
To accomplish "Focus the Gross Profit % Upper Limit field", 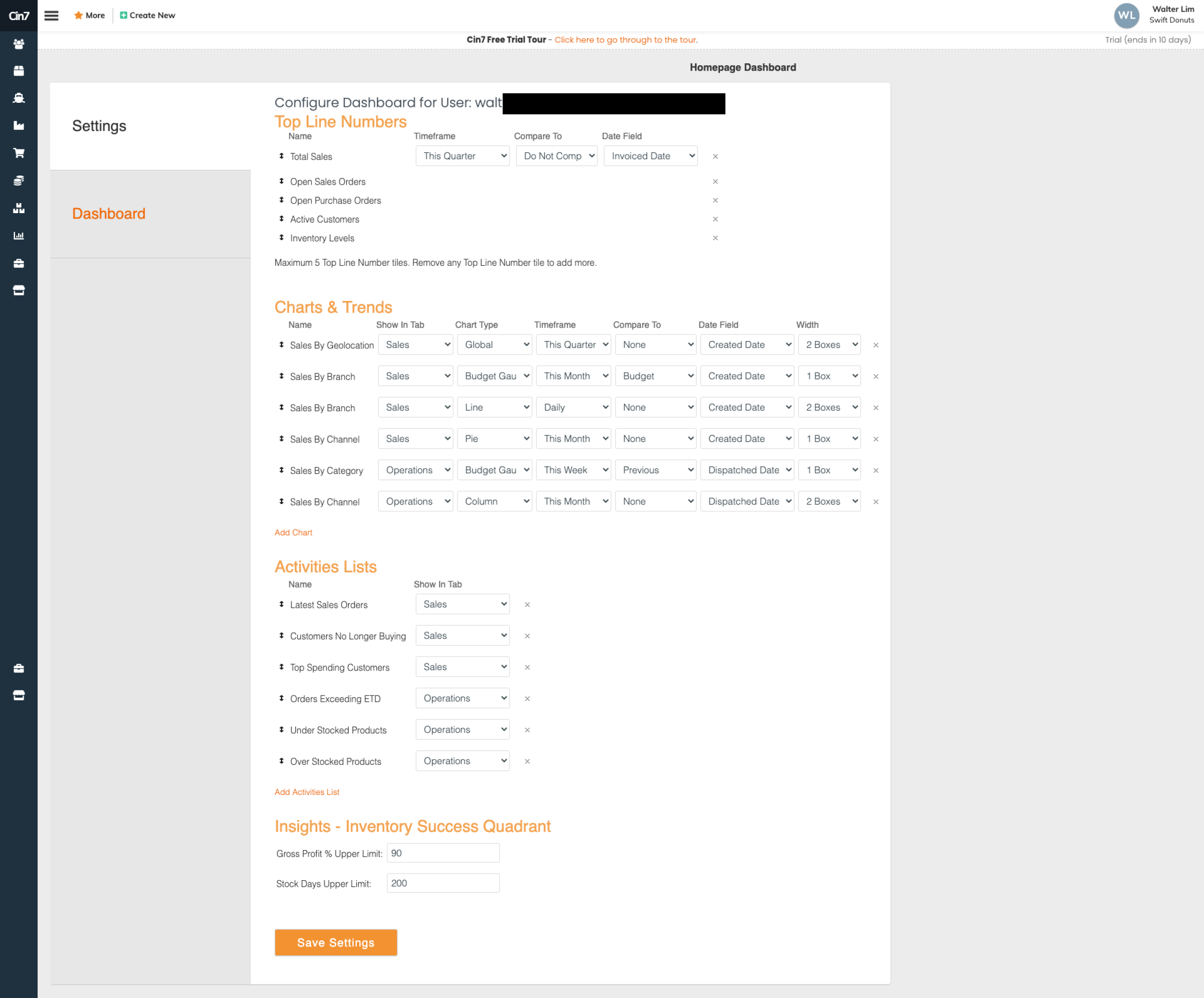I will 443,854.
